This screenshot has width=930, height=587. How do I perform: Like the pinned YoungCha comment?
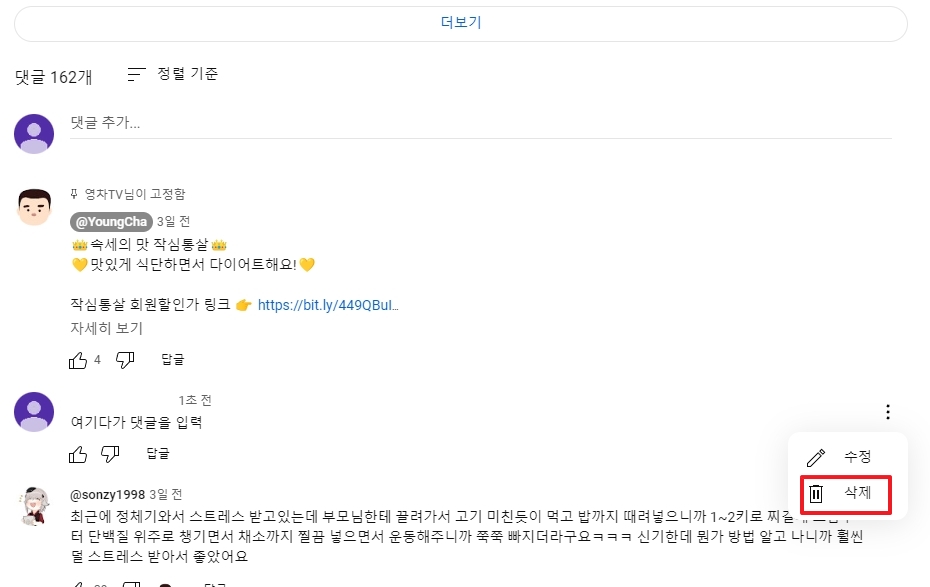point(78,360)
